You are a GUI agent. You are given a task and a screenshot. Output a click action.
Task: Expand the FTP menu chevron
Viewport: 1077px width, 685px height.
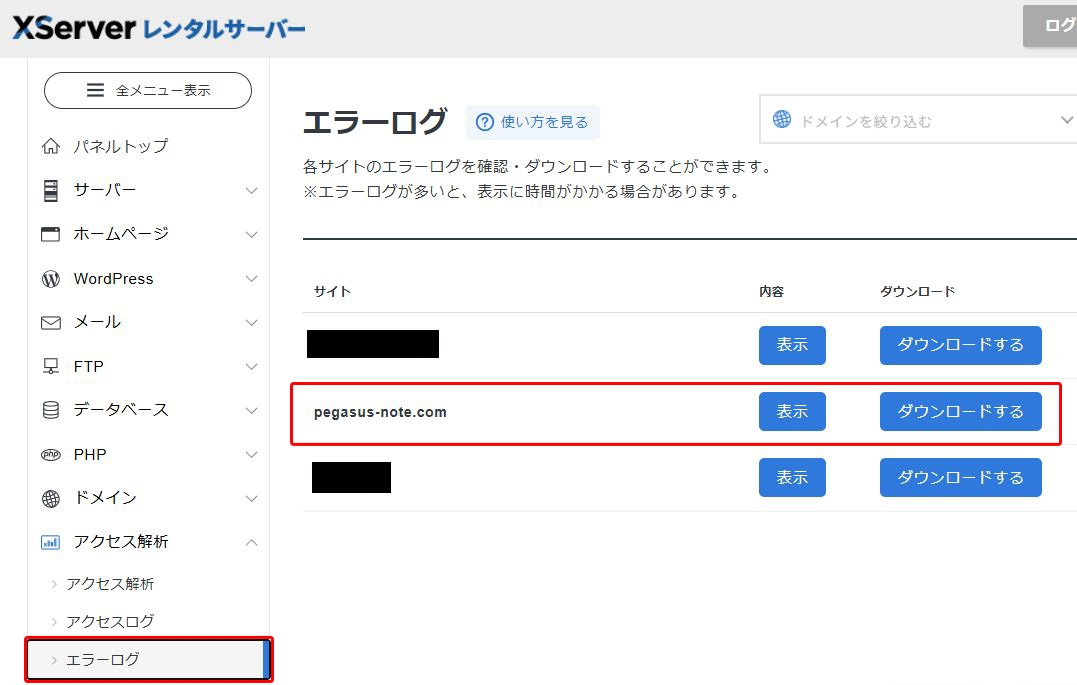click(252, 366)
